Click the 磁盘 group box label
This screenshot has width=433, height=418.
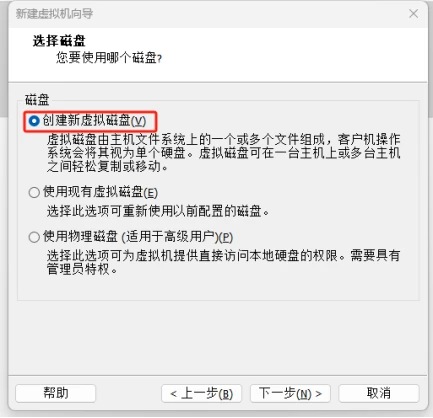coord(37,100)
